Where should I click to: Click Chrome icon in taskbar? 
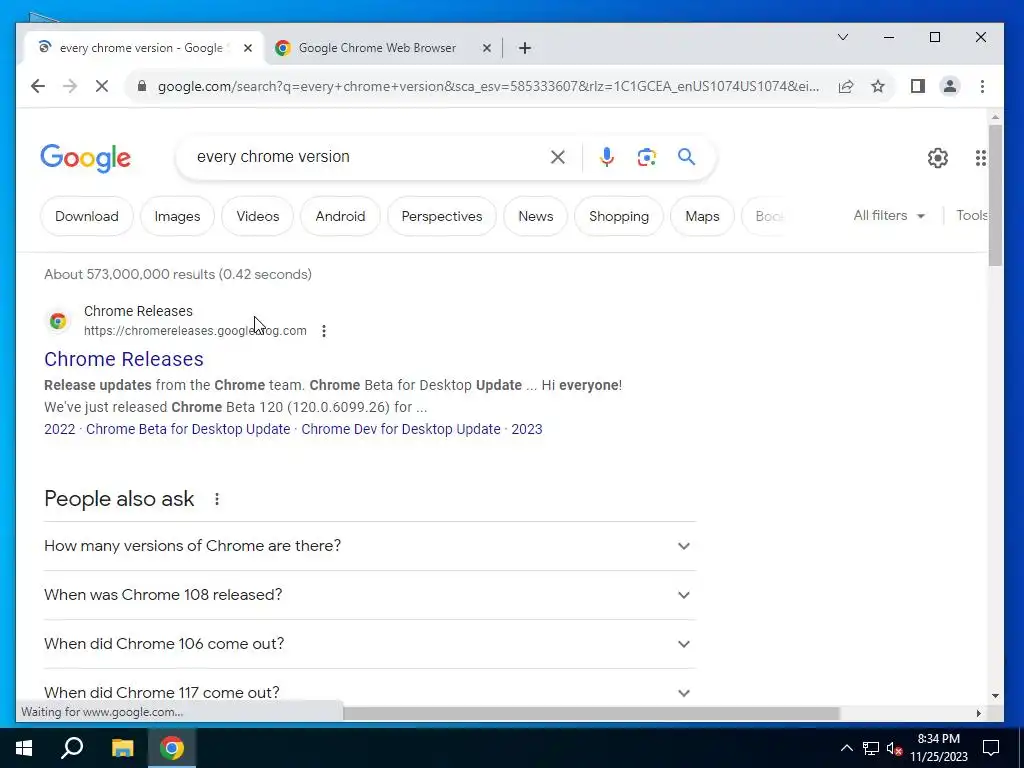(x=172, y=748)
